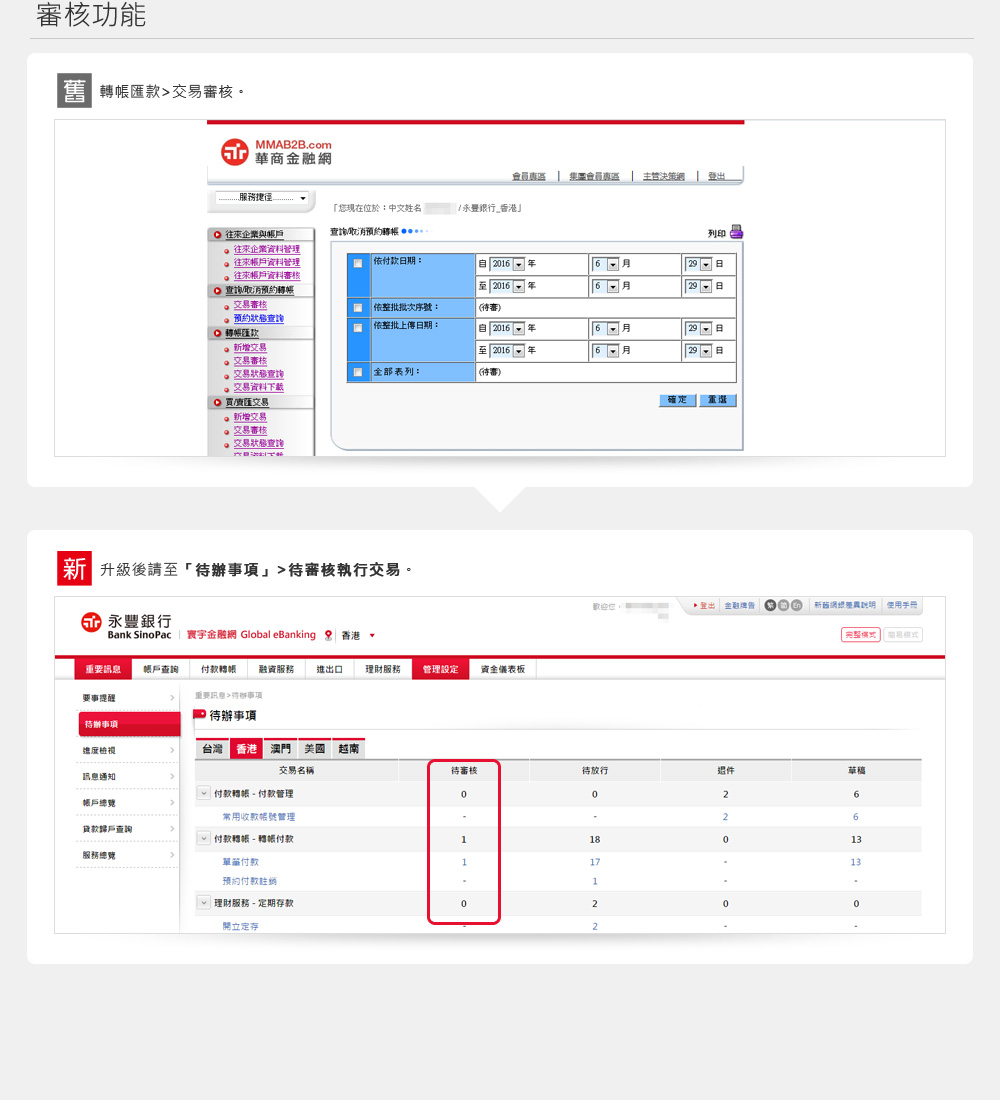This screenshot has height=1100, width=1000.
Task: Open the 資金儀表板 main menu tab
Action: [x=502, y=669]
